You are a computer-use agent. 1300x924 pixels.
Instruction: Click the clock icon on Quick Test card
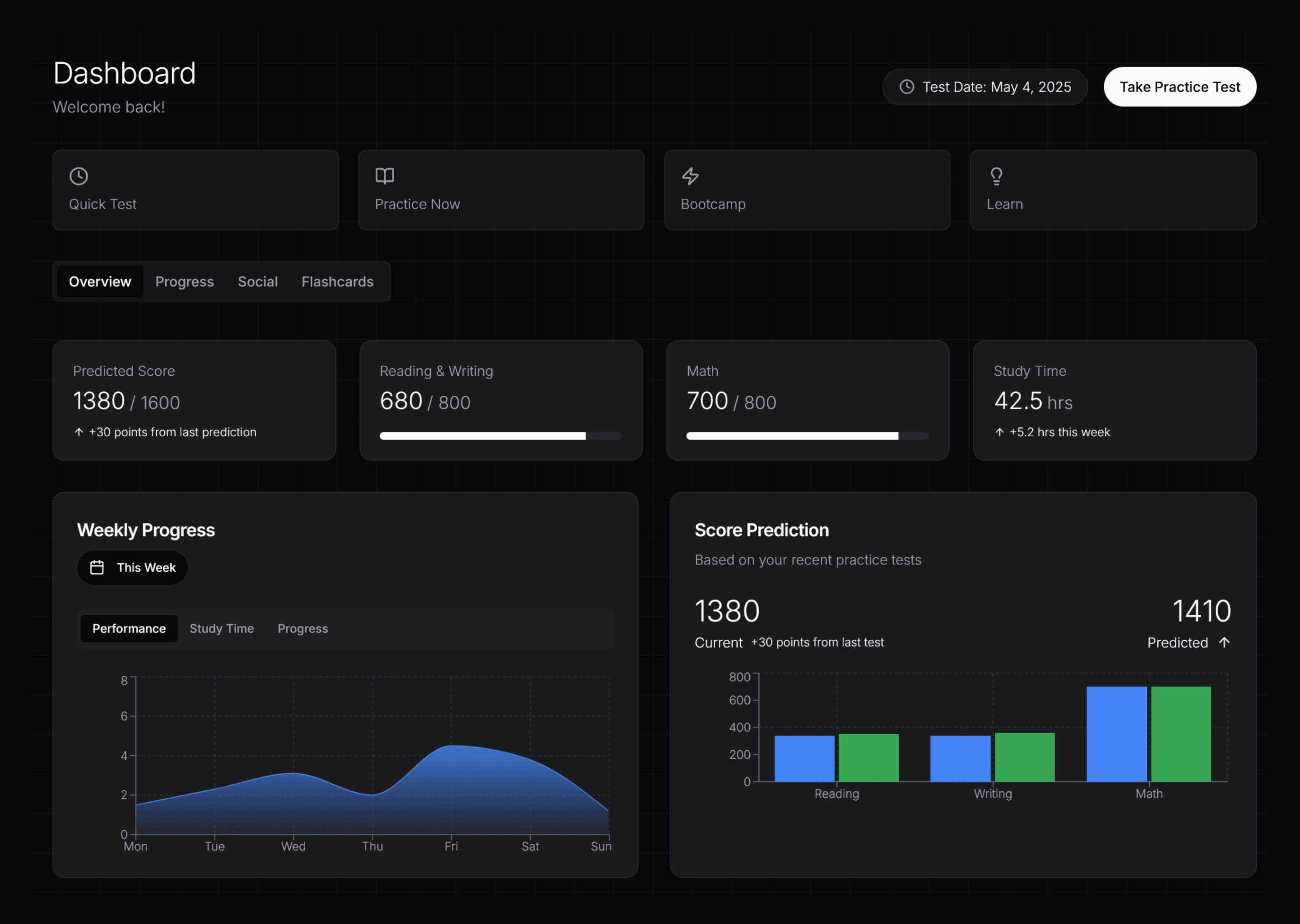pos(79,176)
